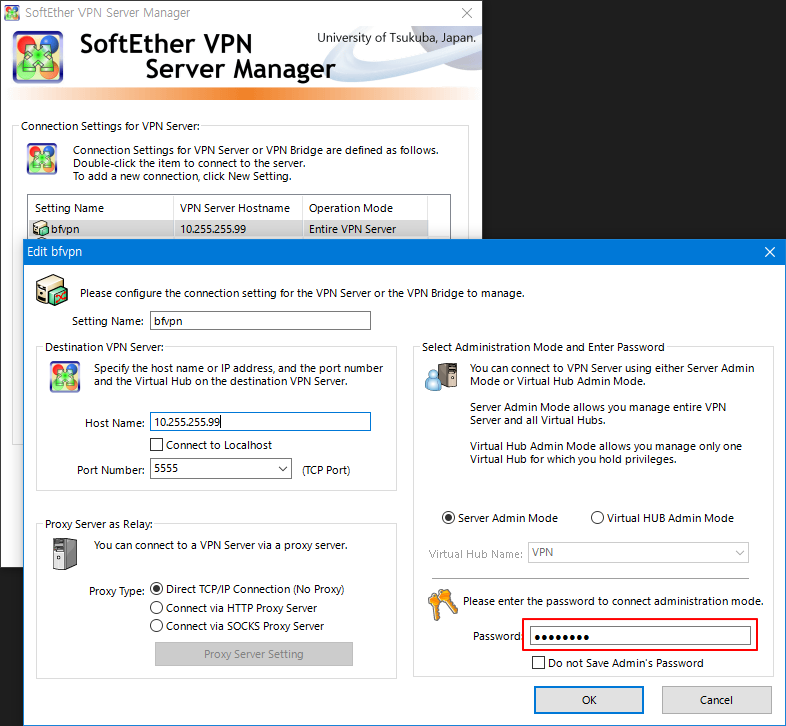Choose Direct TCP/IP Connection (No Proxy)
Image resolution: width=786 pixels, height=726 pixels.
coord(157,589)
